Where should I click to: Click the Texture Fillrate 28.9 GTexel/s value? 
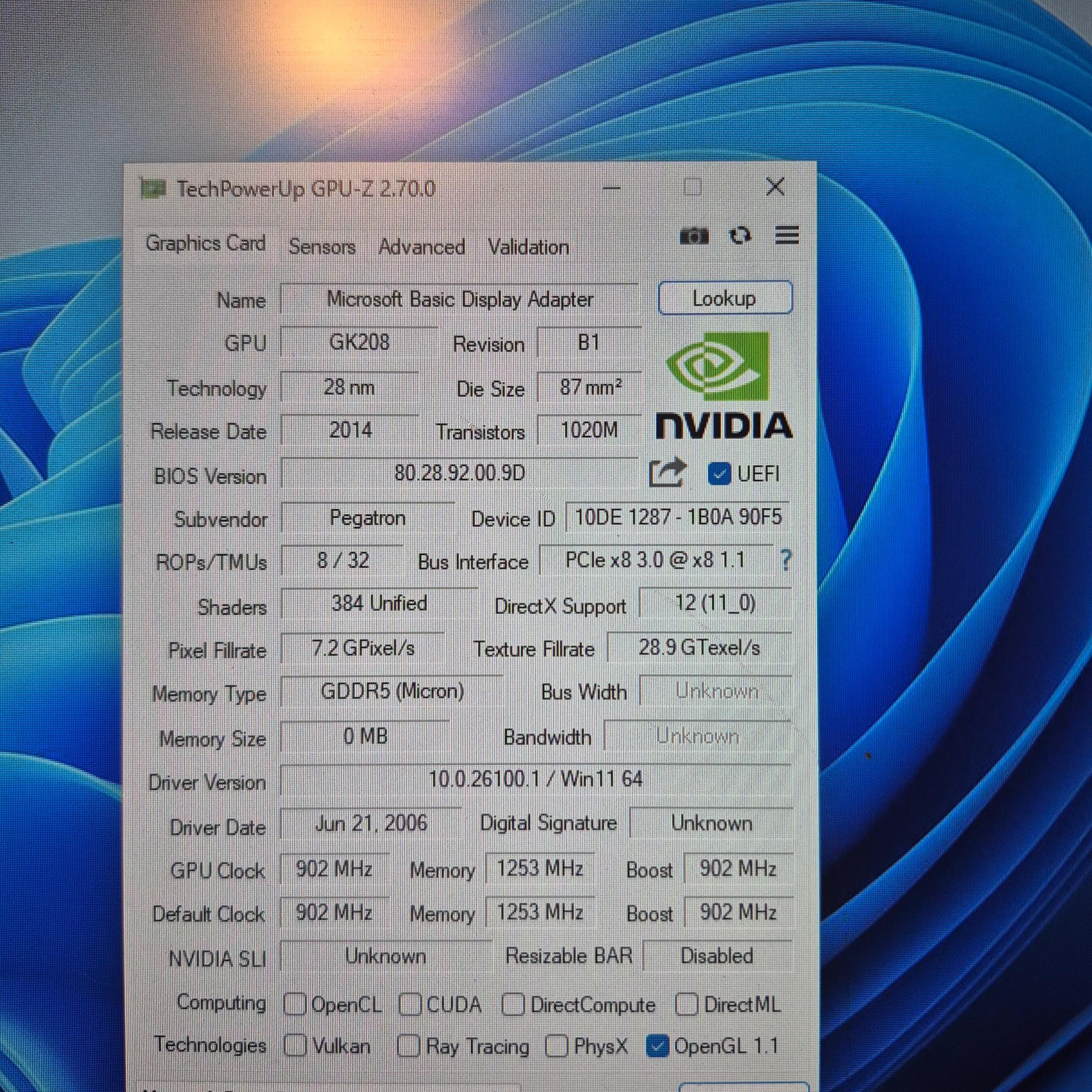coord(699,647)
